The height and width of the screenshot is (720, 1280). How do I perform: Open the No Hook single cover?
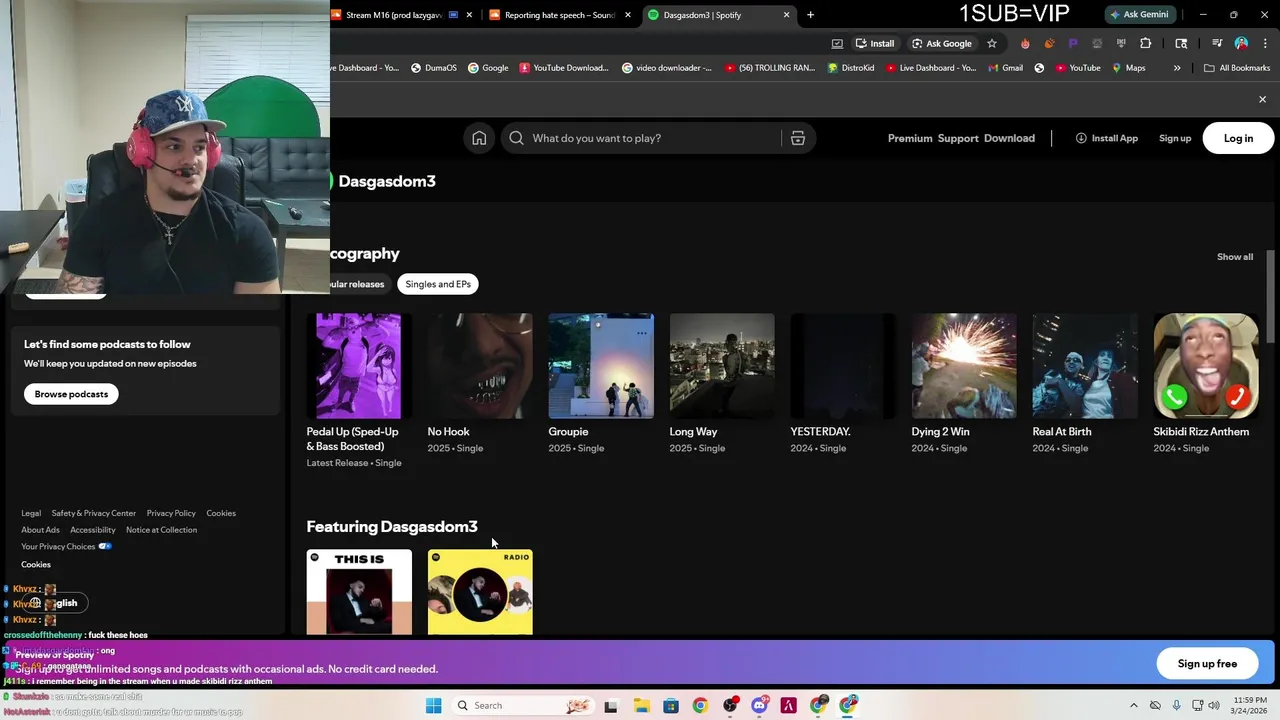(x=480, y=366)
